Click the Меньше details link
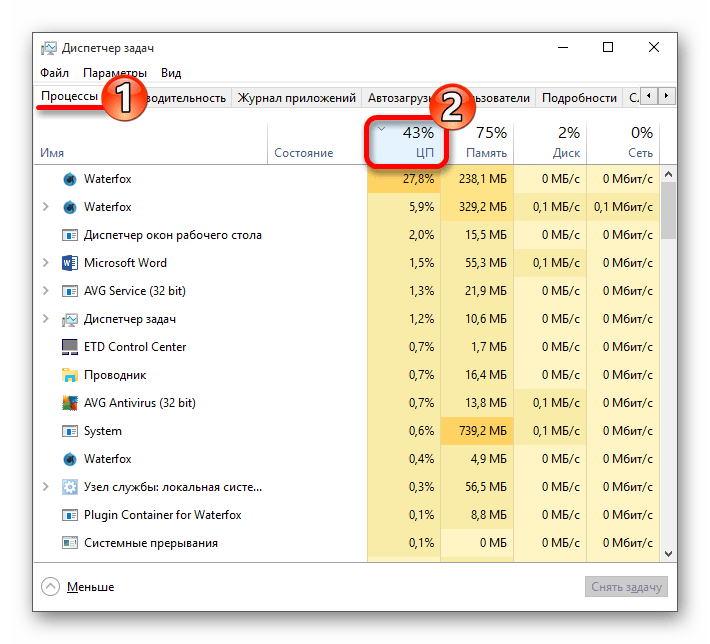Viewport: 710px width, 644px height. 91,587
